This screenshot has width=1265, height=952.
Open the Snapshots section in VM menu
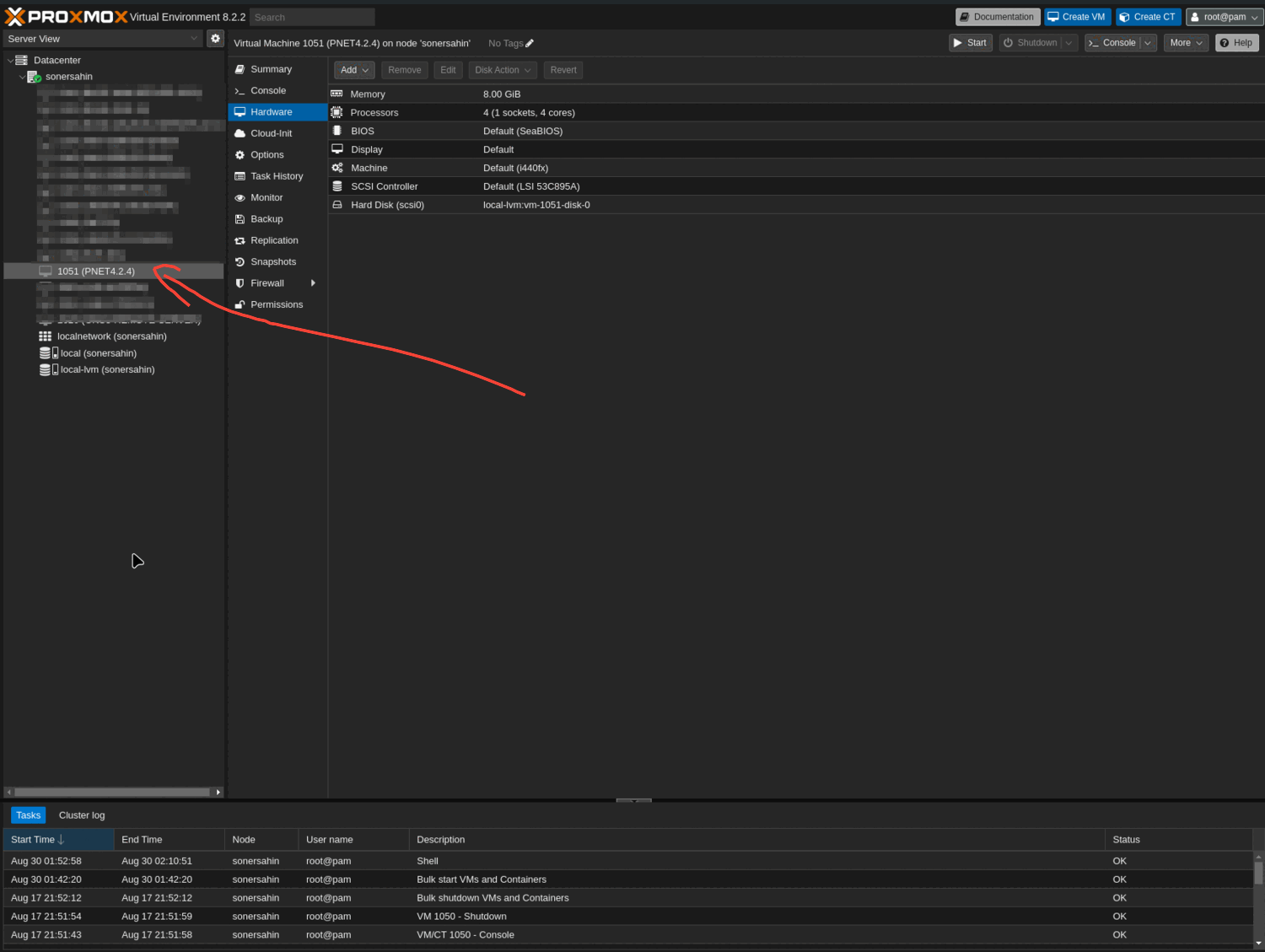(272, 262)
